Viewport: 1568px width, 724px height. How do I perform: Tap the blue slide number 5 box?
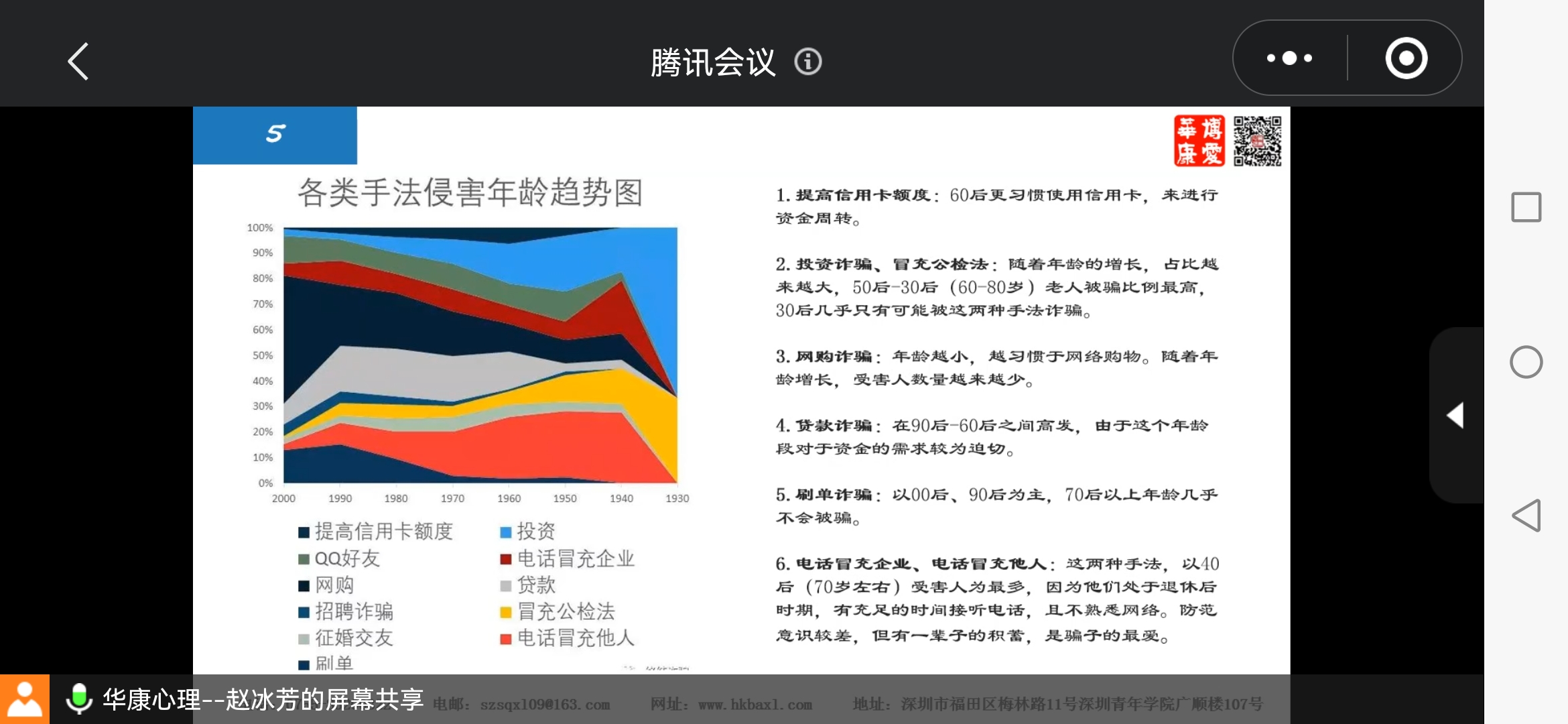[275, 135]
